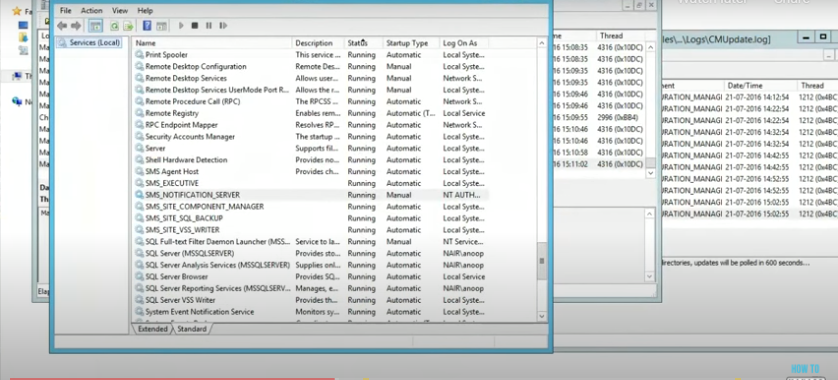Click the Restart Service icon
This screenshot has width=838, height=380.
223,26
